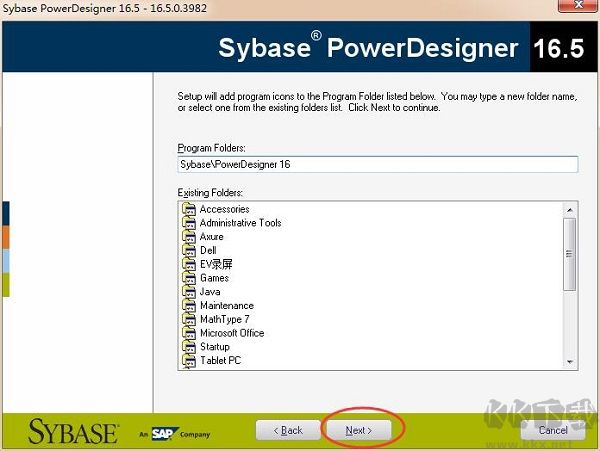Close the setup window
Image resolution: width=600 pixels, height=451 pixels.
point(579,5)
